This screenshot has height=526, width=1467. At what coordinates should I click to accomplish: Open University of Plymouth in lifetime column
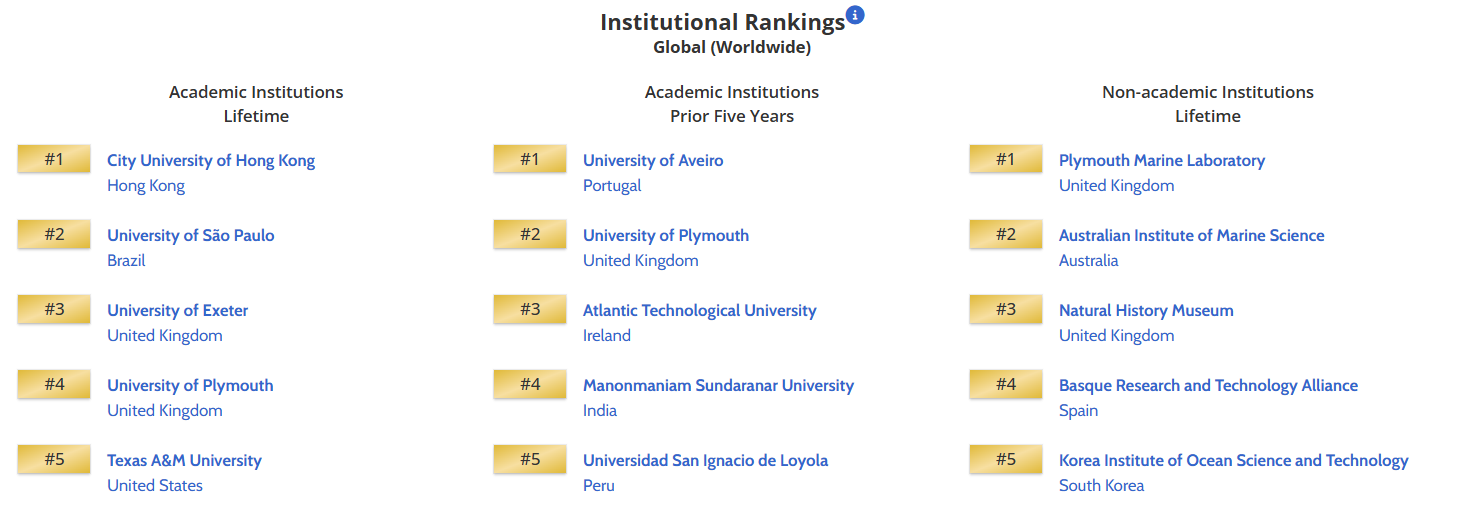[190, 385]
